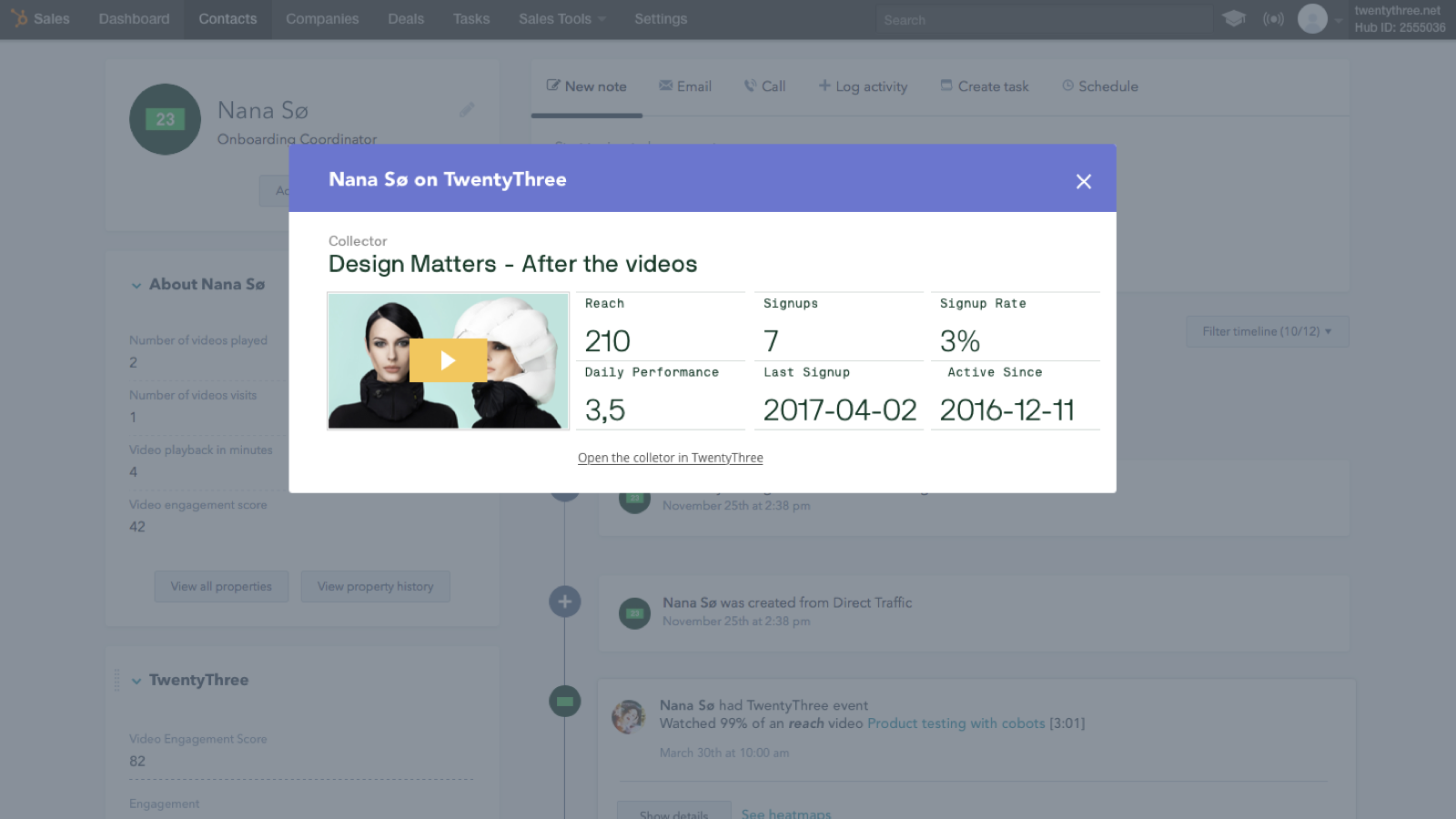Image resolution: width=1456 pixels, height=819 pixels.
Task: Expand the Sales Tools menu
Action: pos(561,19)
